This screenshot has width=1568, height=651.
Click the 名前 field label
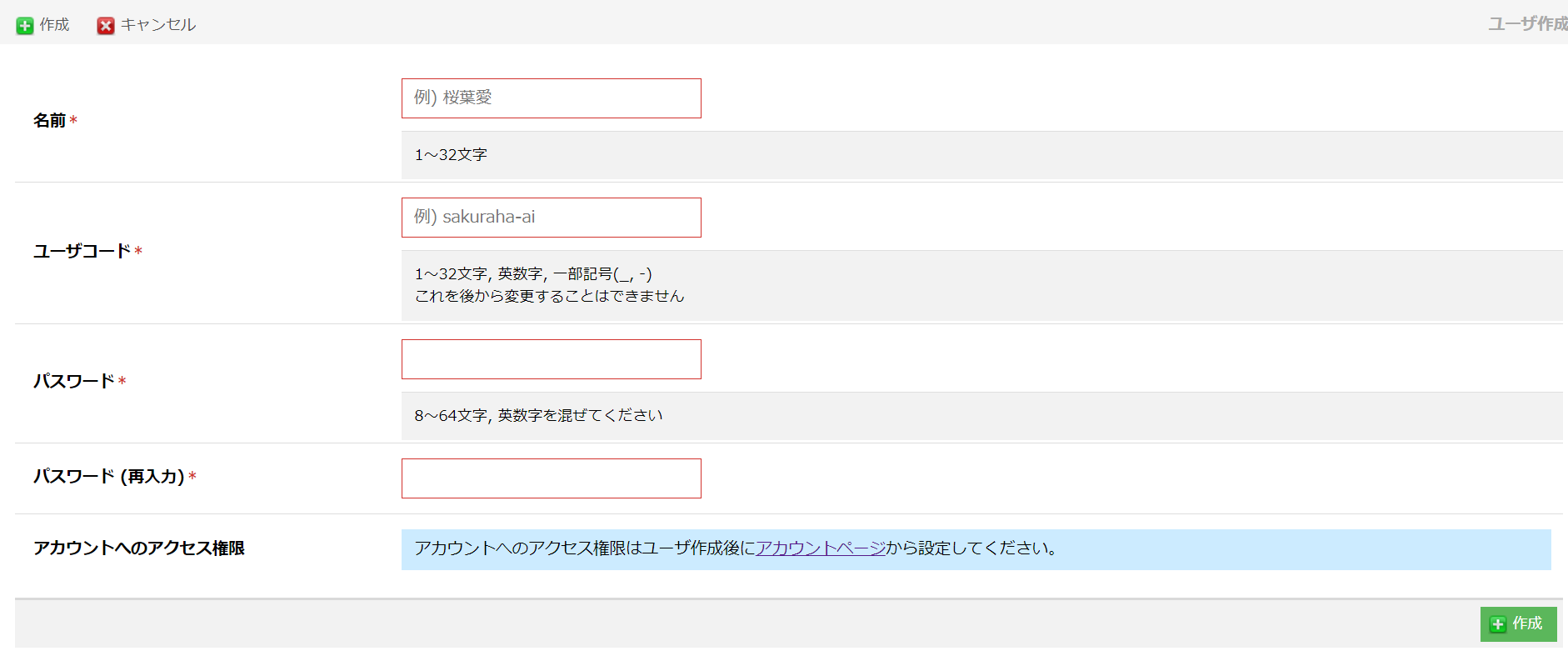tap(49, 121)
